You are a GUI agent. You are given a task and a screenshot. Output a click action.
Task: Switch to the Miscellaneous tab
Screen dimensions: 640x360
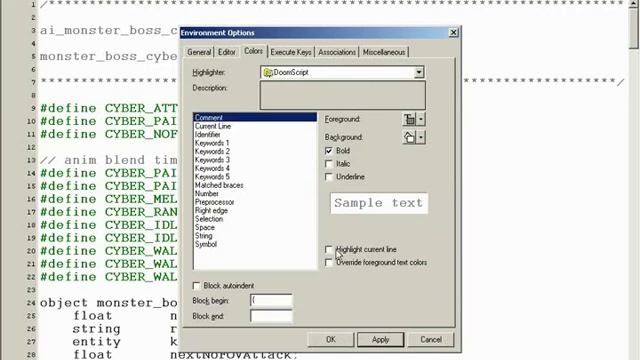(384, 52)
